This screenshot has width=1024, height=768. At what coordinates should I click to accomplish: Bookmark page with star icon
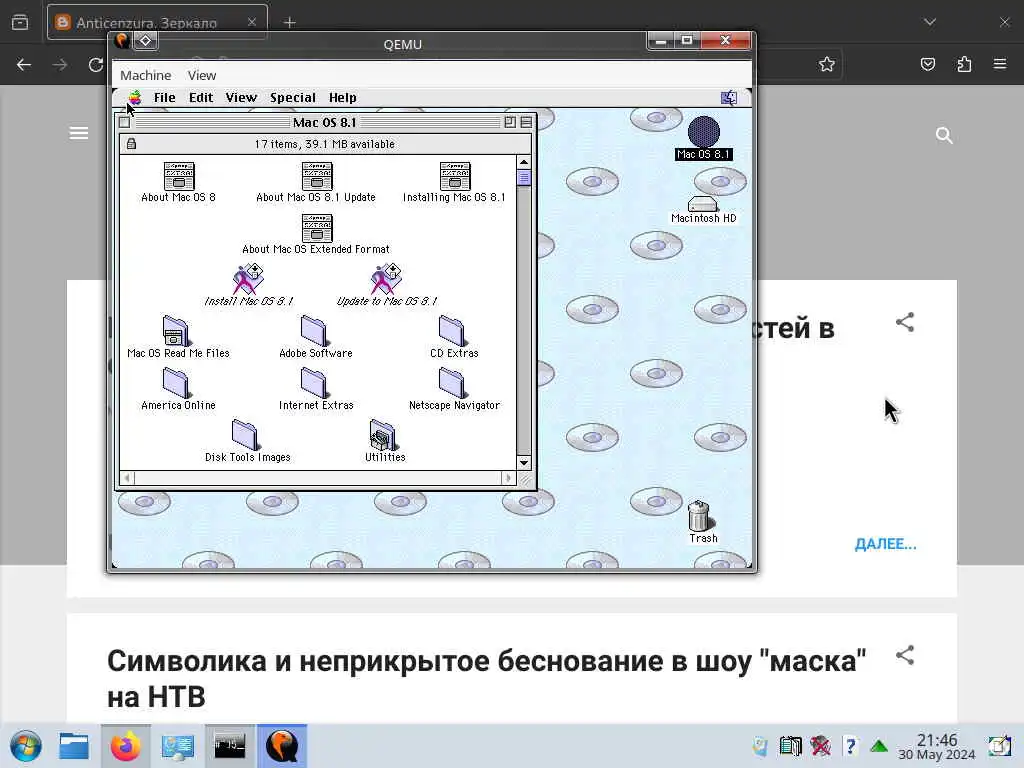[827, 64]
